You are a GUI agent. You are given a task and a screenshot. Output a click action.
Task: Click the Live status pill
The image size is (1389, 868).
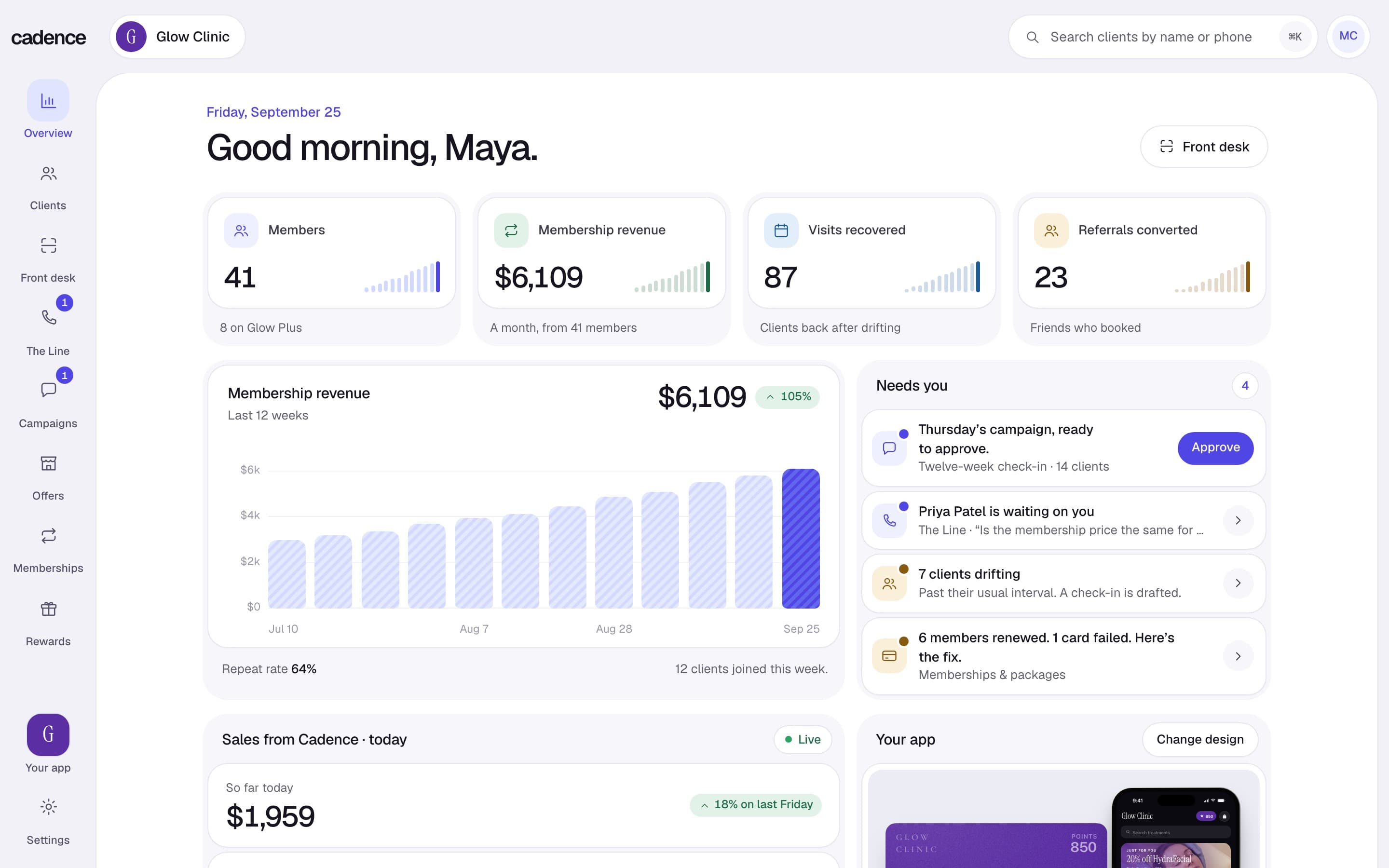pos(803,739)
